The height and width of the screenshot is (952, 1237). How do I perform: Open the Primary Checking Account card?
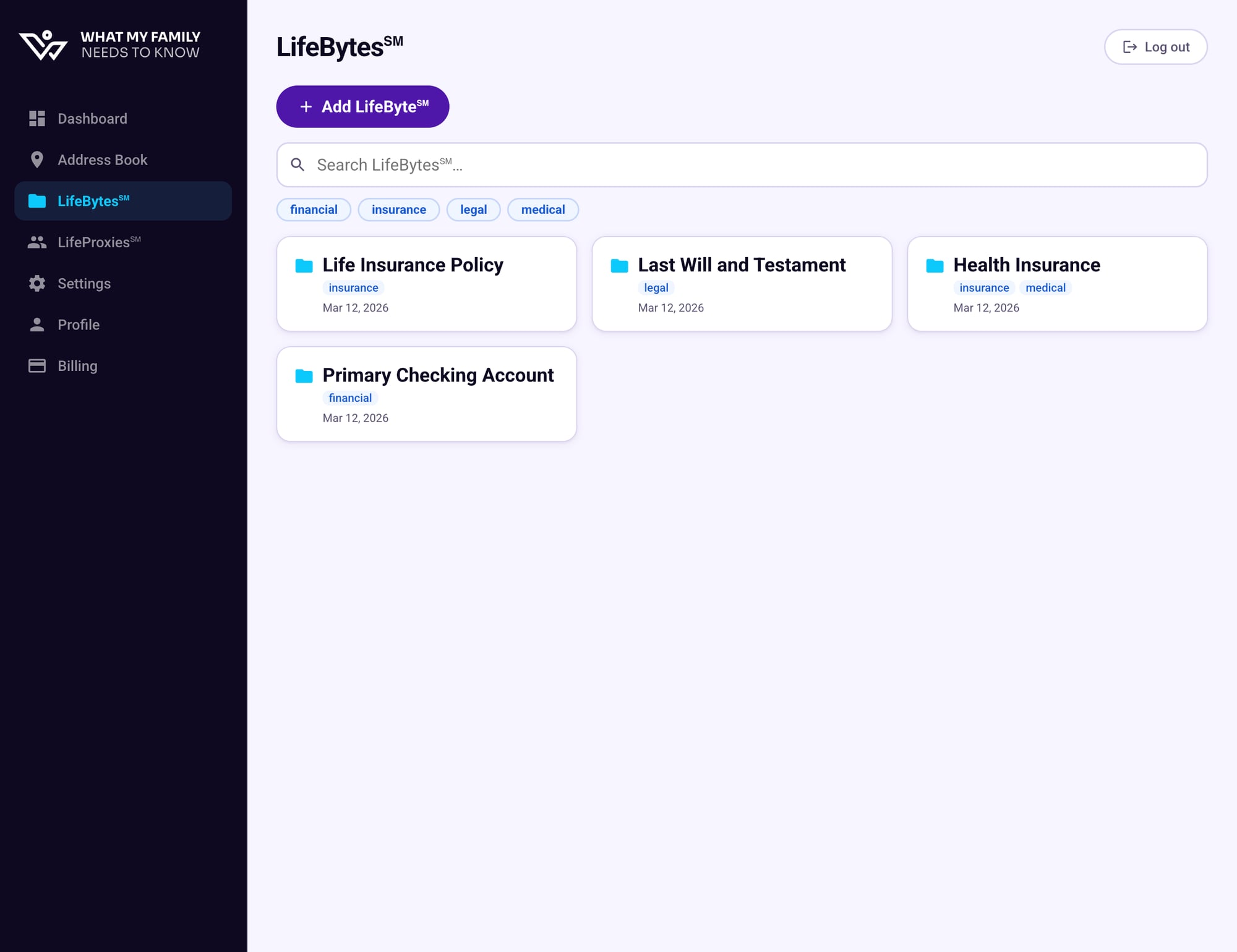(x=426, y=394)
